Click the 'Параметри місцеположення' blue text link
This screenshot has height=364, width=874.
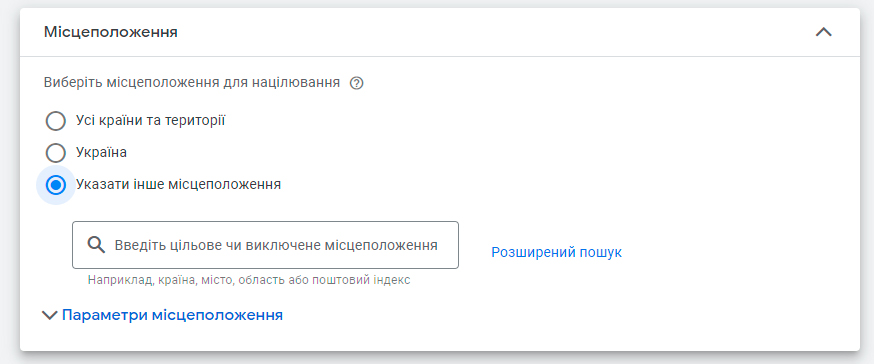click(172, 315)
